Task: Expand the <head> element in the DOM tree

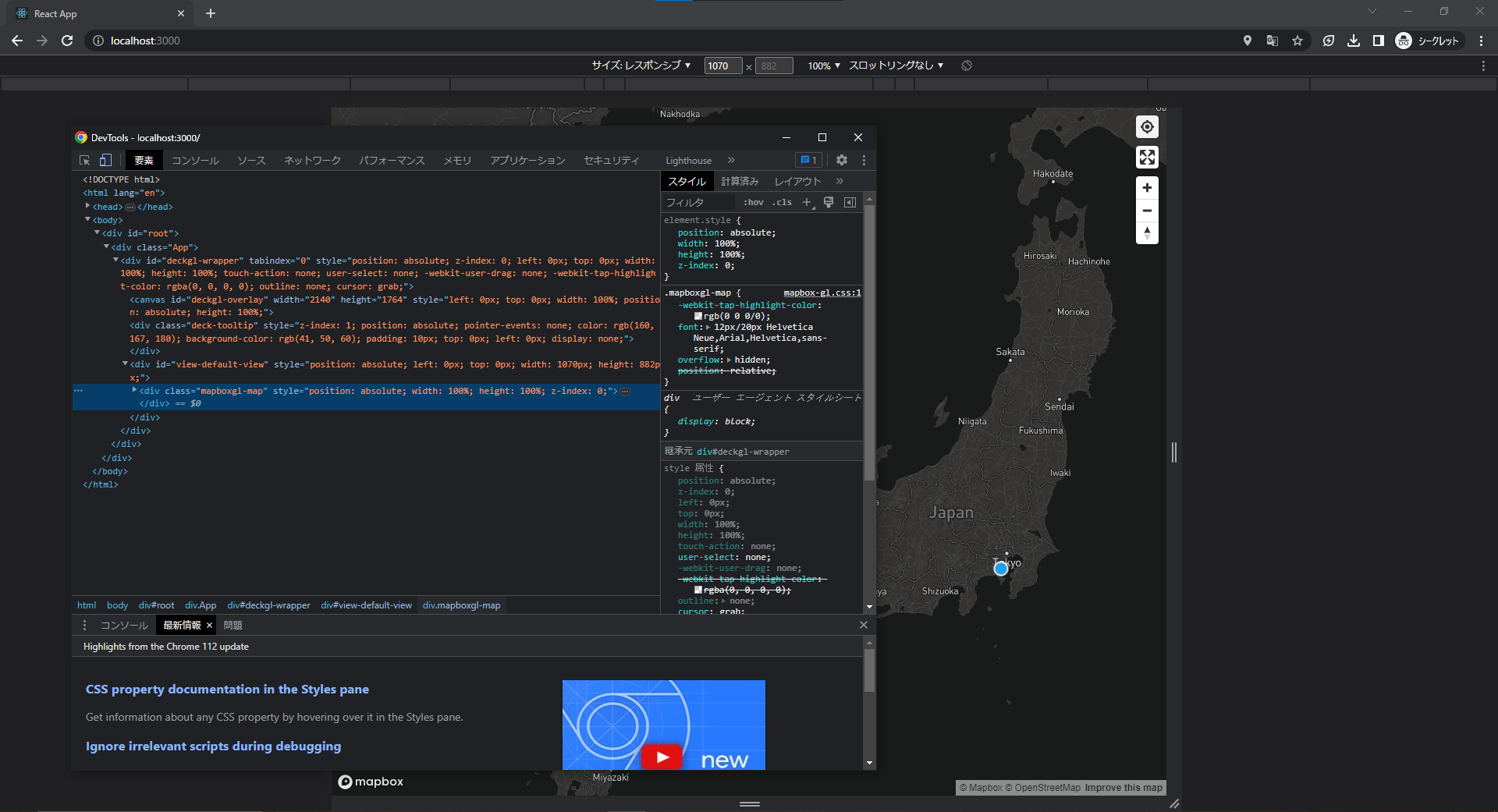Action: coord(88,207)
